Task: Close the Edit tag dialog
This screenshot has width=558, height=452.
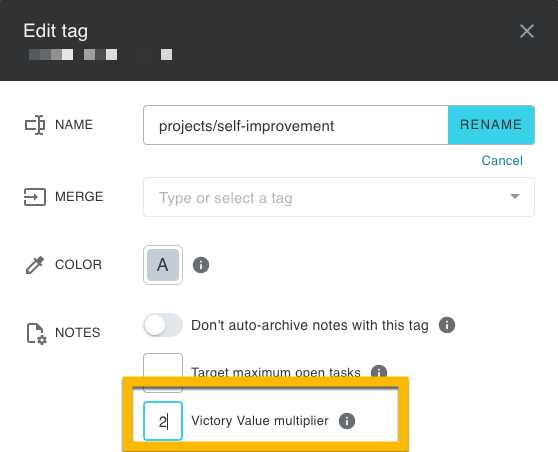Action: [527, 31]
